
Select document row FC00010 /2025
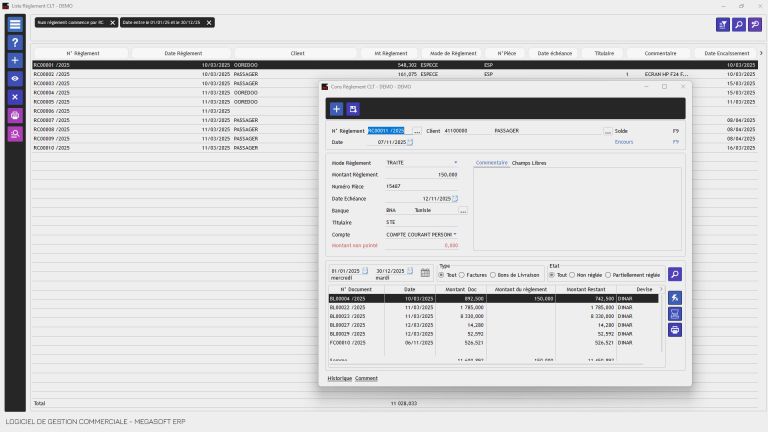pos(494,343)
